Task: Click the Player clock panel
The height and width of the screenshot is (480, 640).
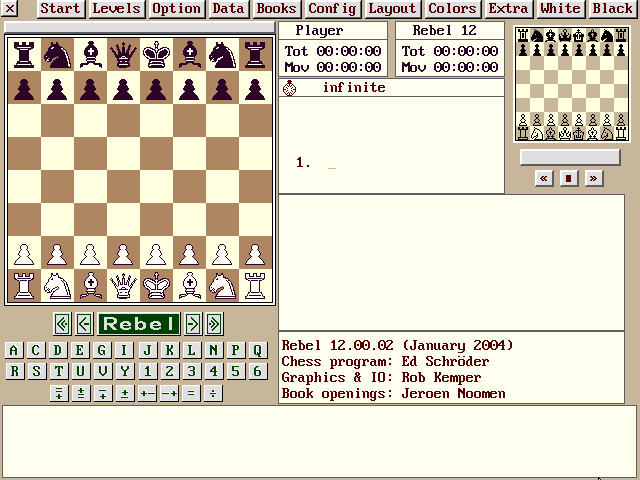Action: [333, 49]
